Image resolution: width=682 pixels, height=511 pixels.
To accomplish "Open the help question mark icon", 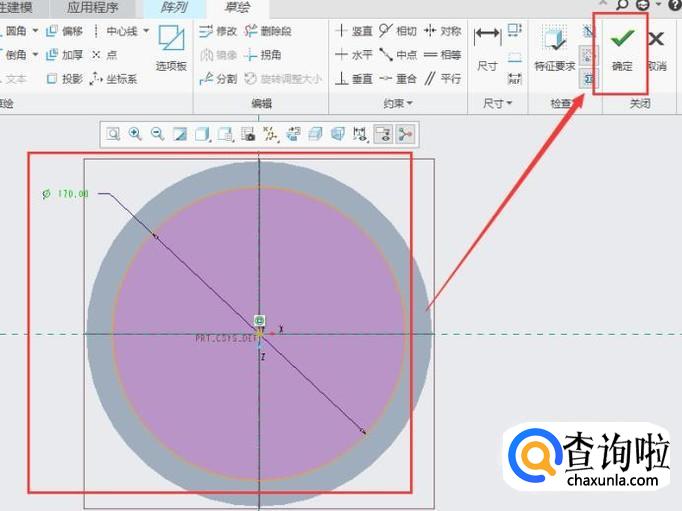I will point(674,4).
